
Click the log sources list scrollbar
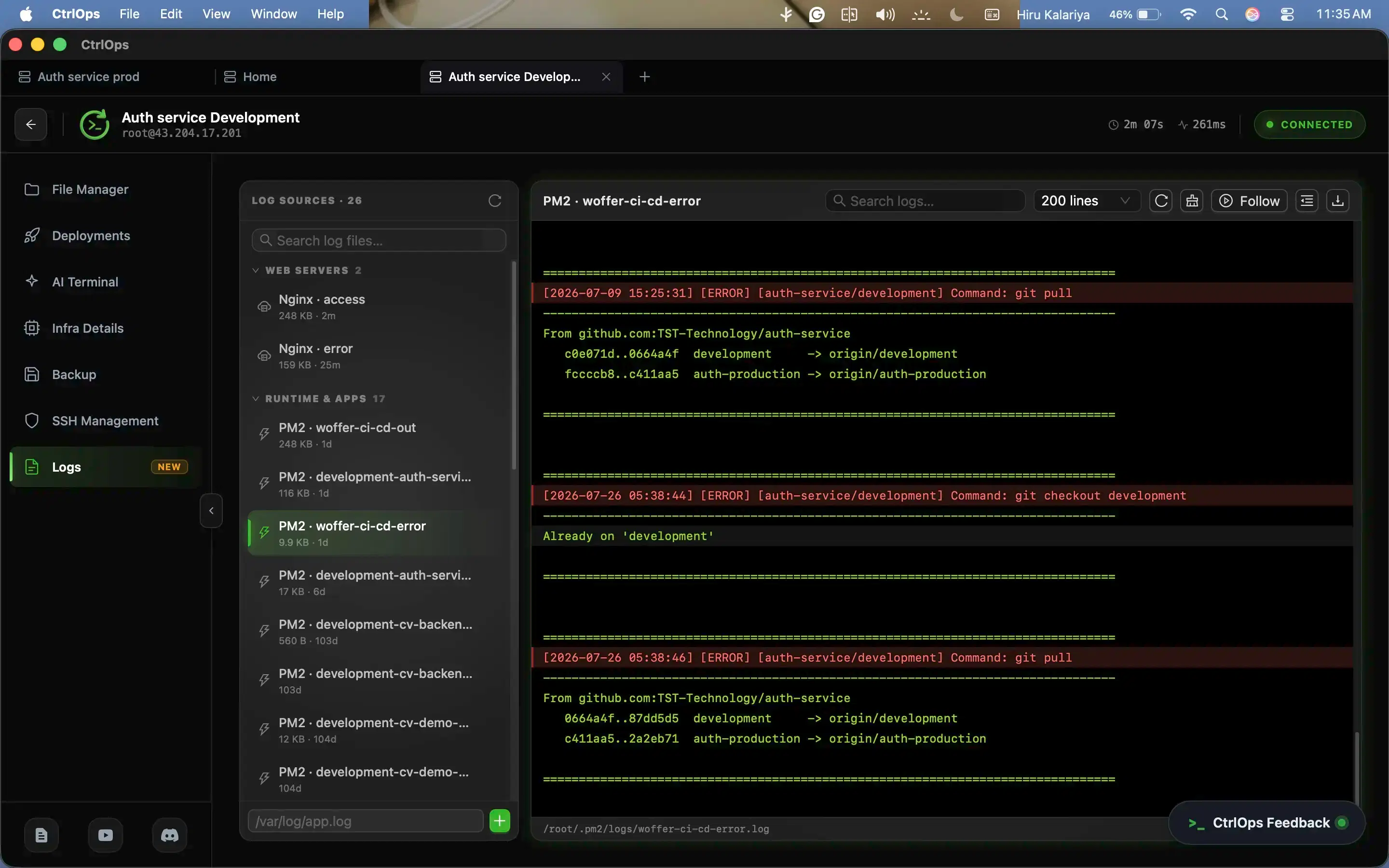click(514, 365)
